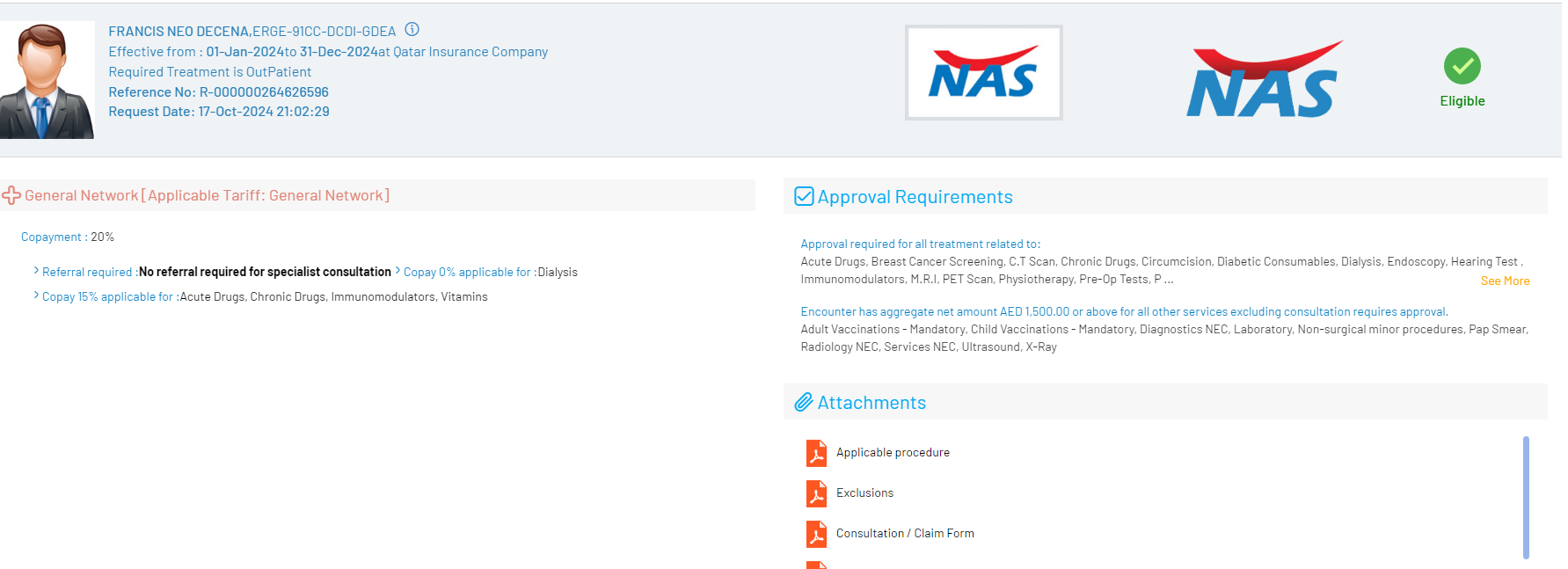Click See More in Approval Requirements
This screenshot has height=569, width=1568.
pyautogui.click(x=1505, y=281)
